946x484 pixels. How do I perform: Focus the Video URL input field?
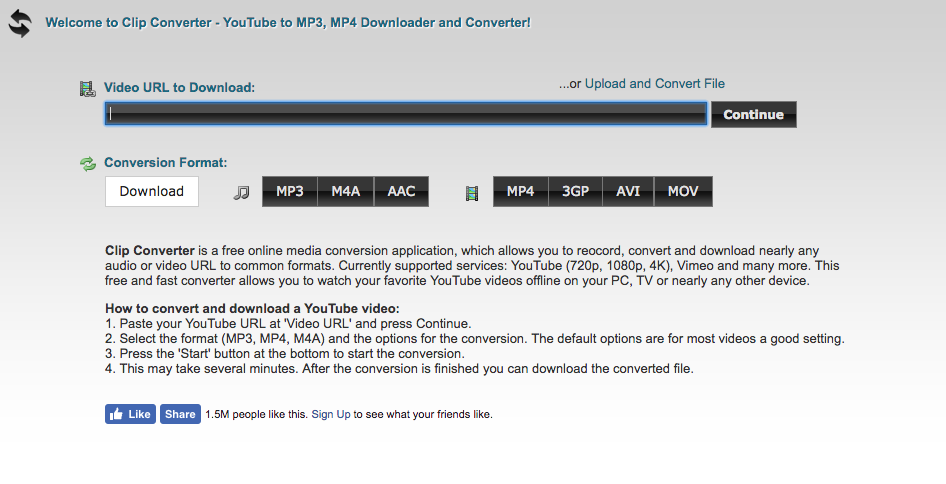(x=406, y=114)
